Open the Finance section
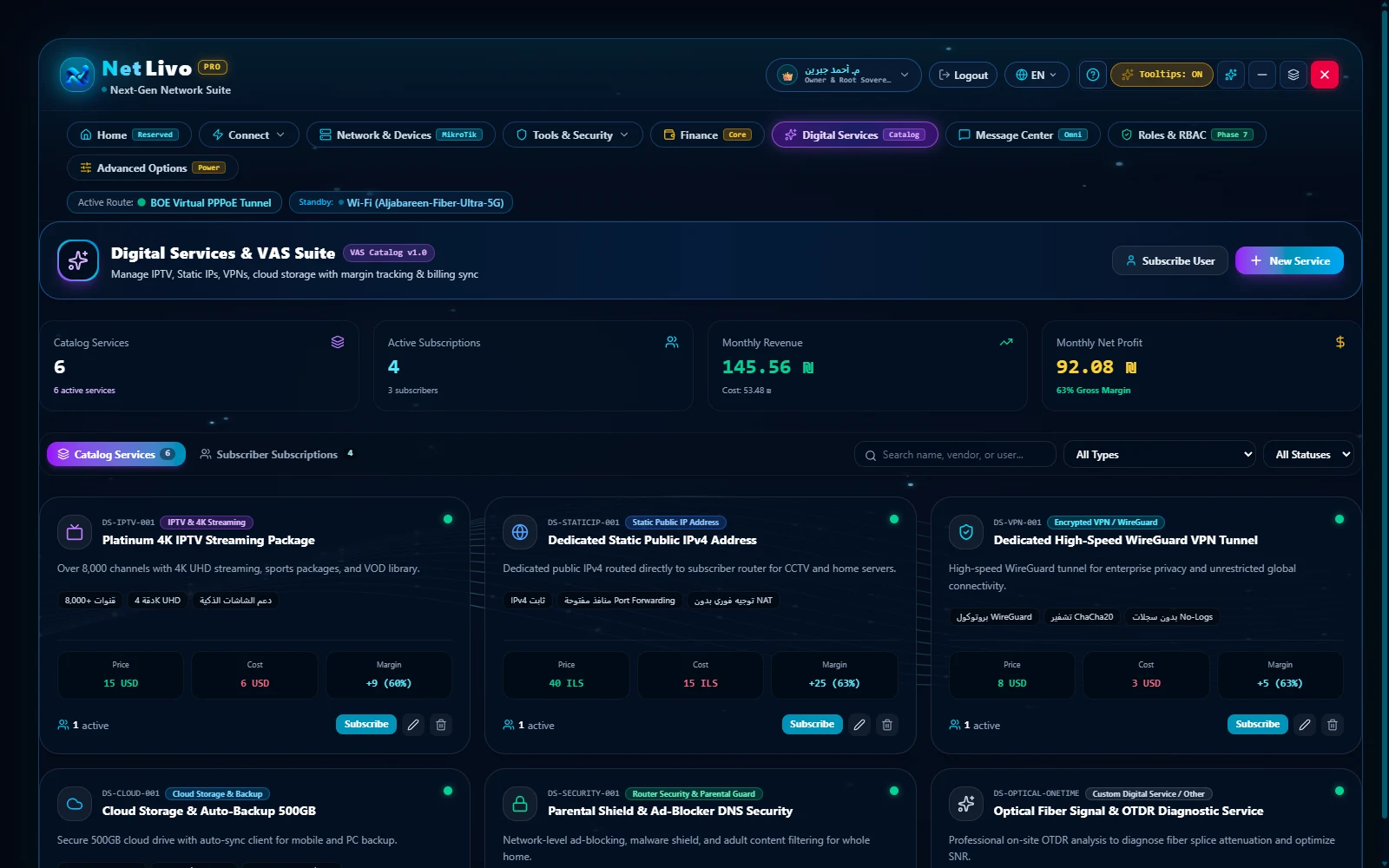The width and height of the screenshot is (1389, 868). [x=708, y=135]
